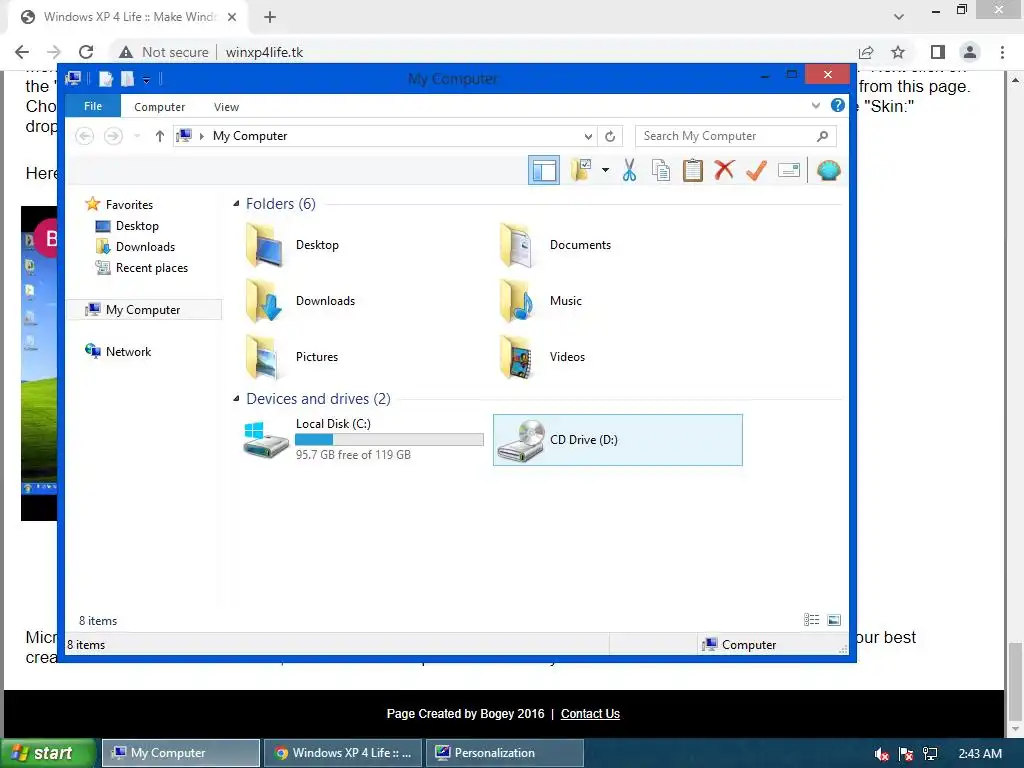This screenshot has height=768, width=1024.
Task: Collapse the Folders (6) group
Action: (x=236, y=204)
